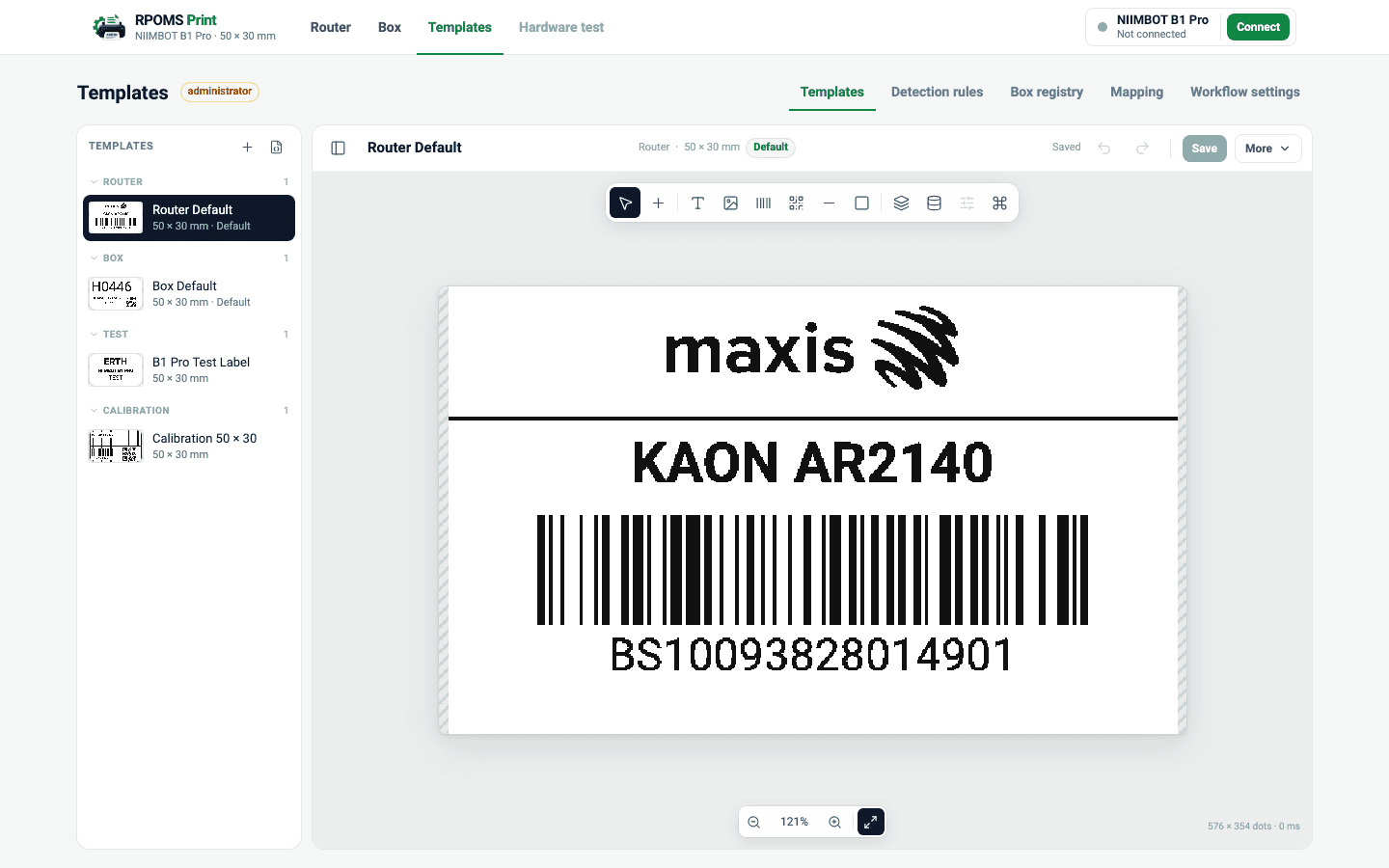This screenshot has height=868, width=1389.
Task: Open the Hardware test navigation item
Action: [x=561, y=27]
